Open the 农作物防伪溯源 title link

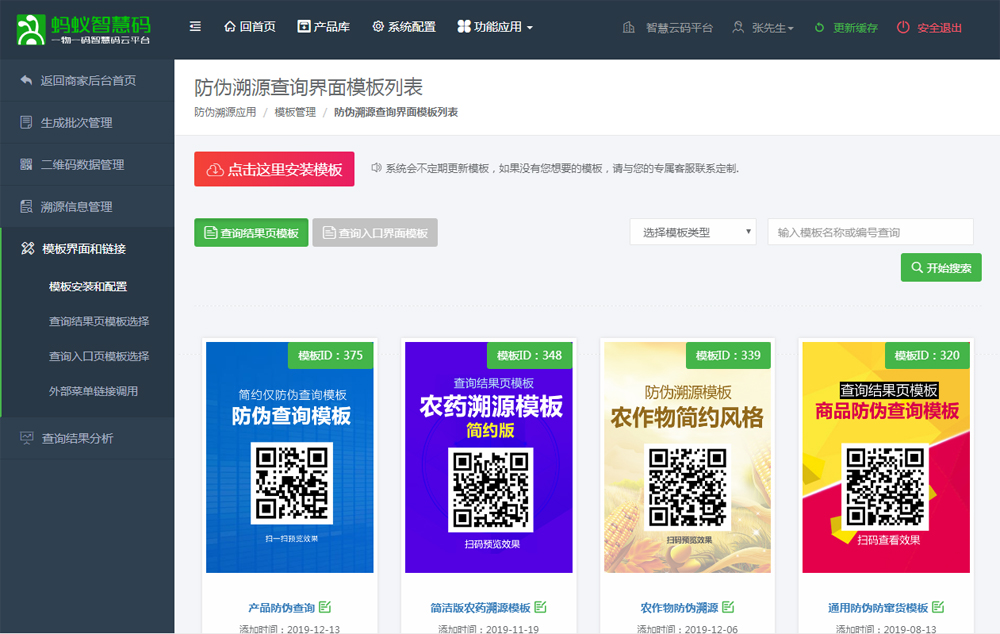pyautogui.click(x=679, y=608)
